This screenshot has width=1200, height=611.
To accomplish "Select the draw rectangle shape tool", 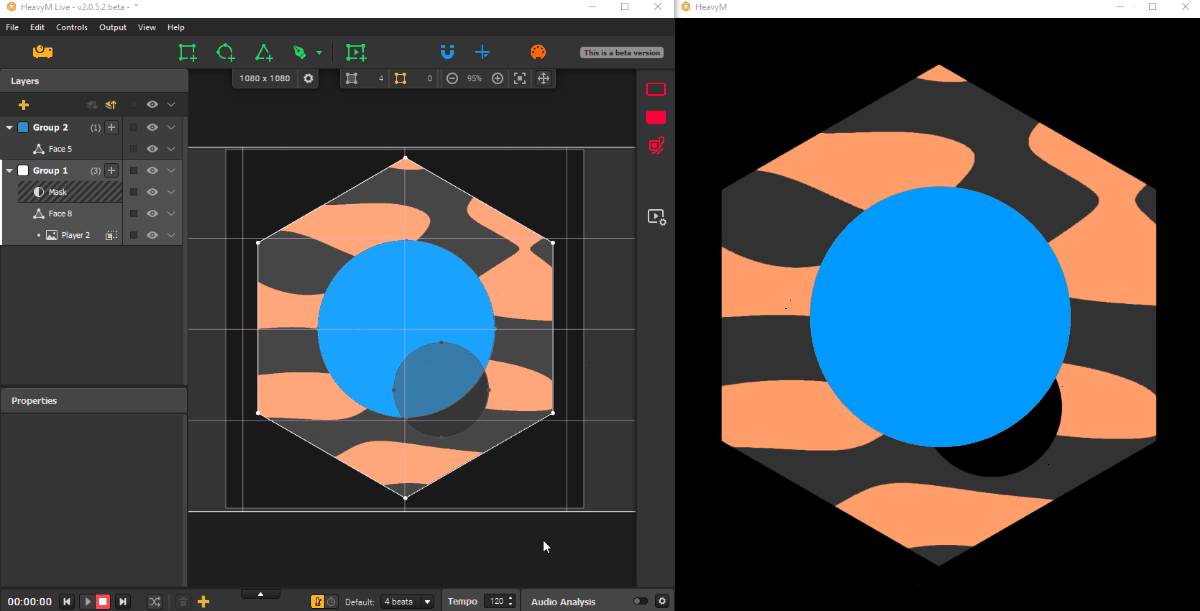I will (187, 53).
